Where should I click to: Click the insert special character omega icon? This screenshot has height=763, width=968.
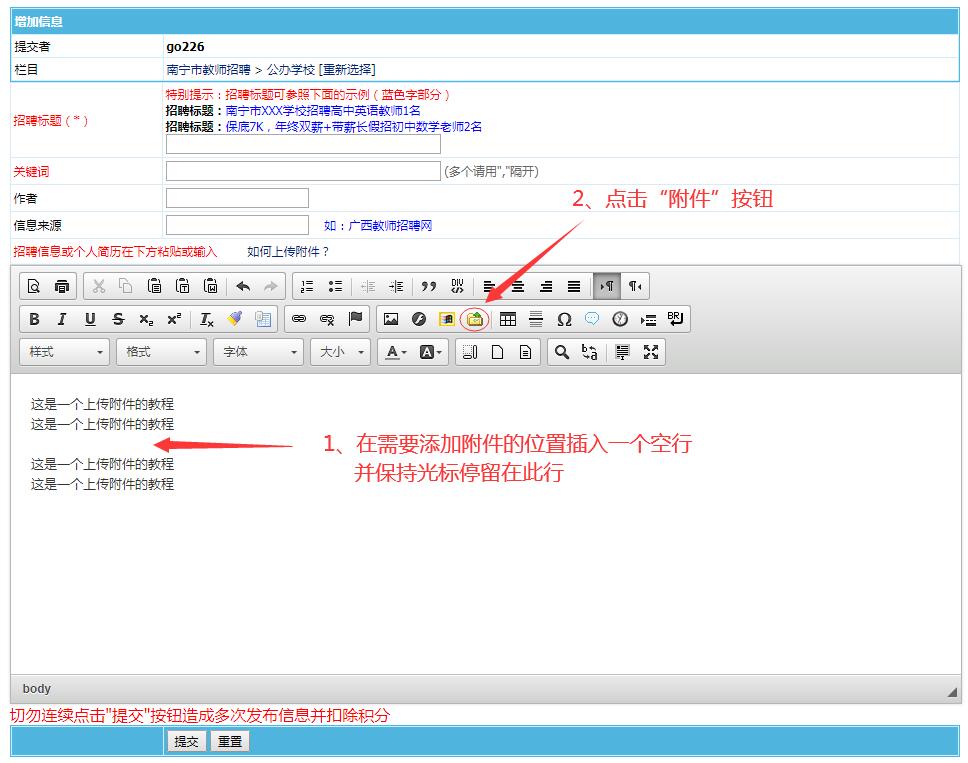click(x=564, y=319)
